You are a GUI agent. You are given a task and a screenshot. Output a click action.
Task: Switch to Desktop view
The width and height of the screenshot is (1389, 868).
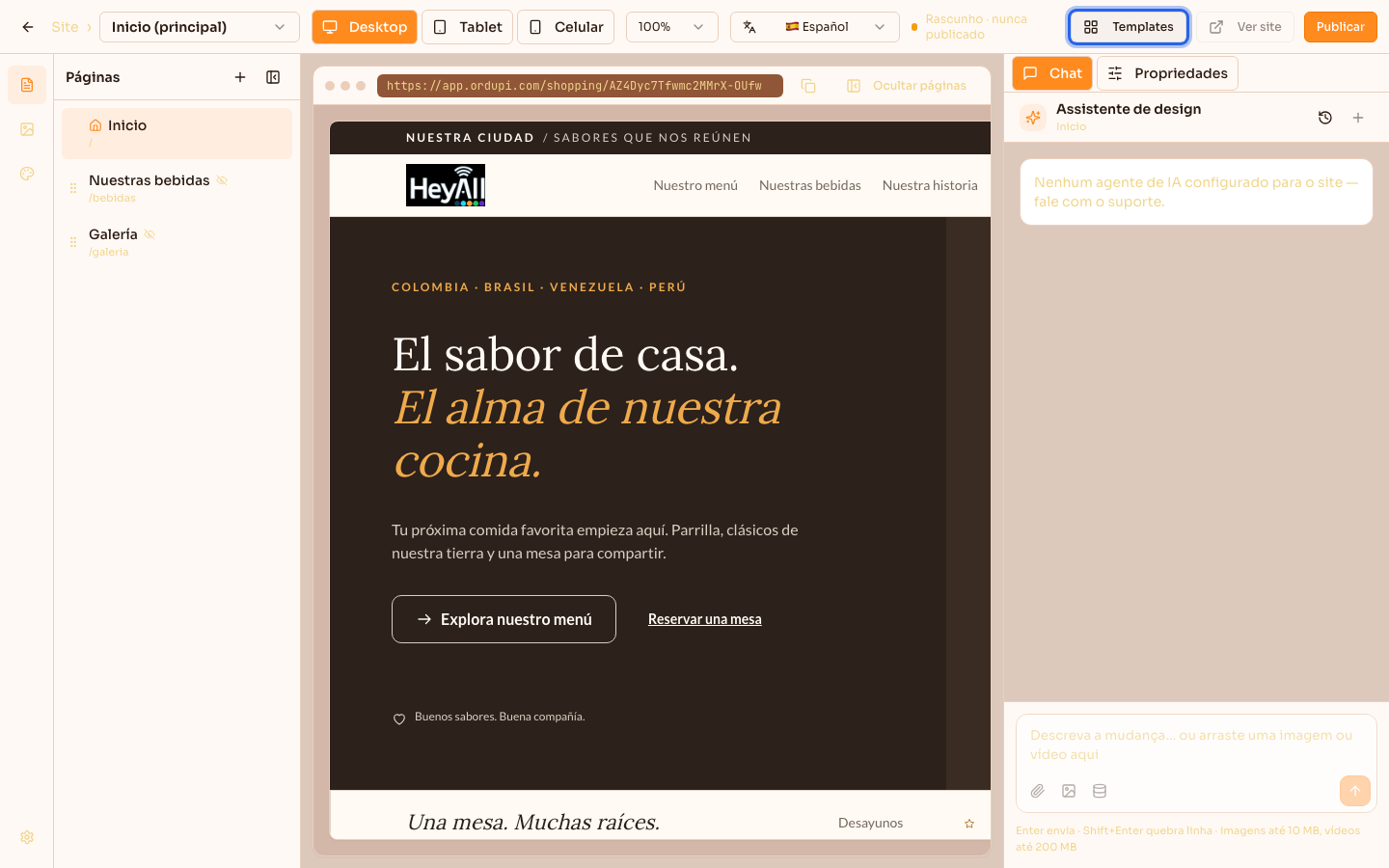pos(365,27)
